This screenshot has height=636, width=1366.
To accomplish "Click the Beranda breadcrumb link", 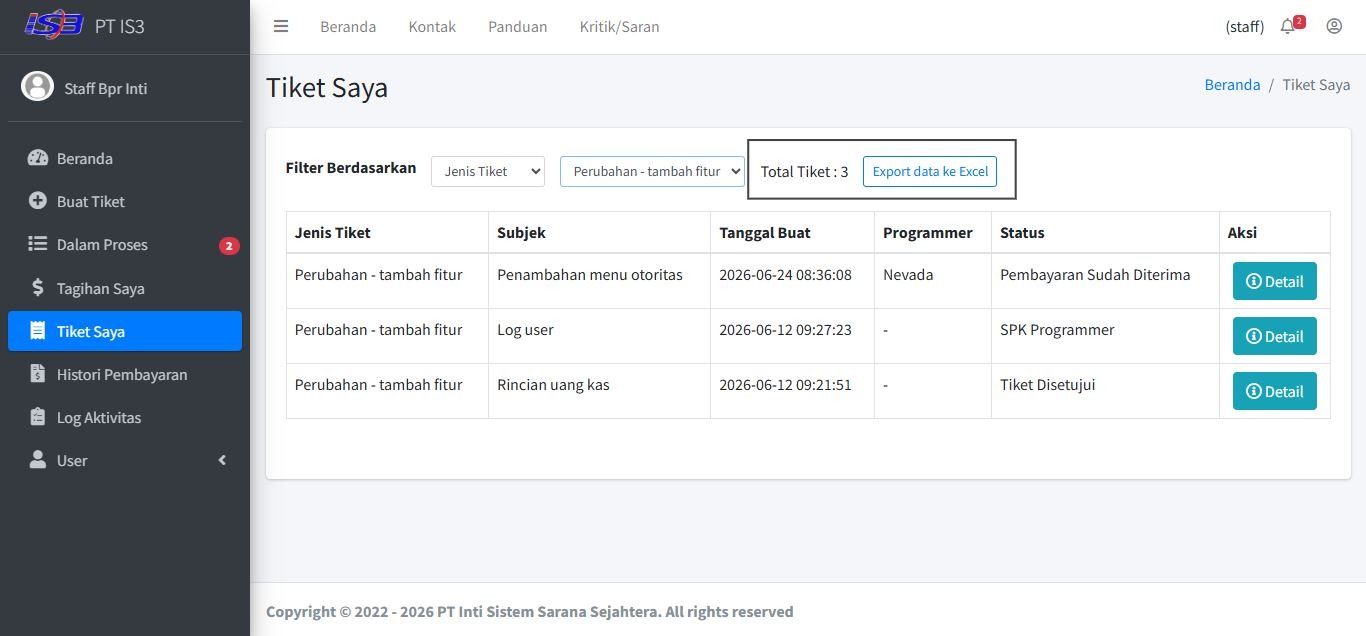I will pos(1232,84).
